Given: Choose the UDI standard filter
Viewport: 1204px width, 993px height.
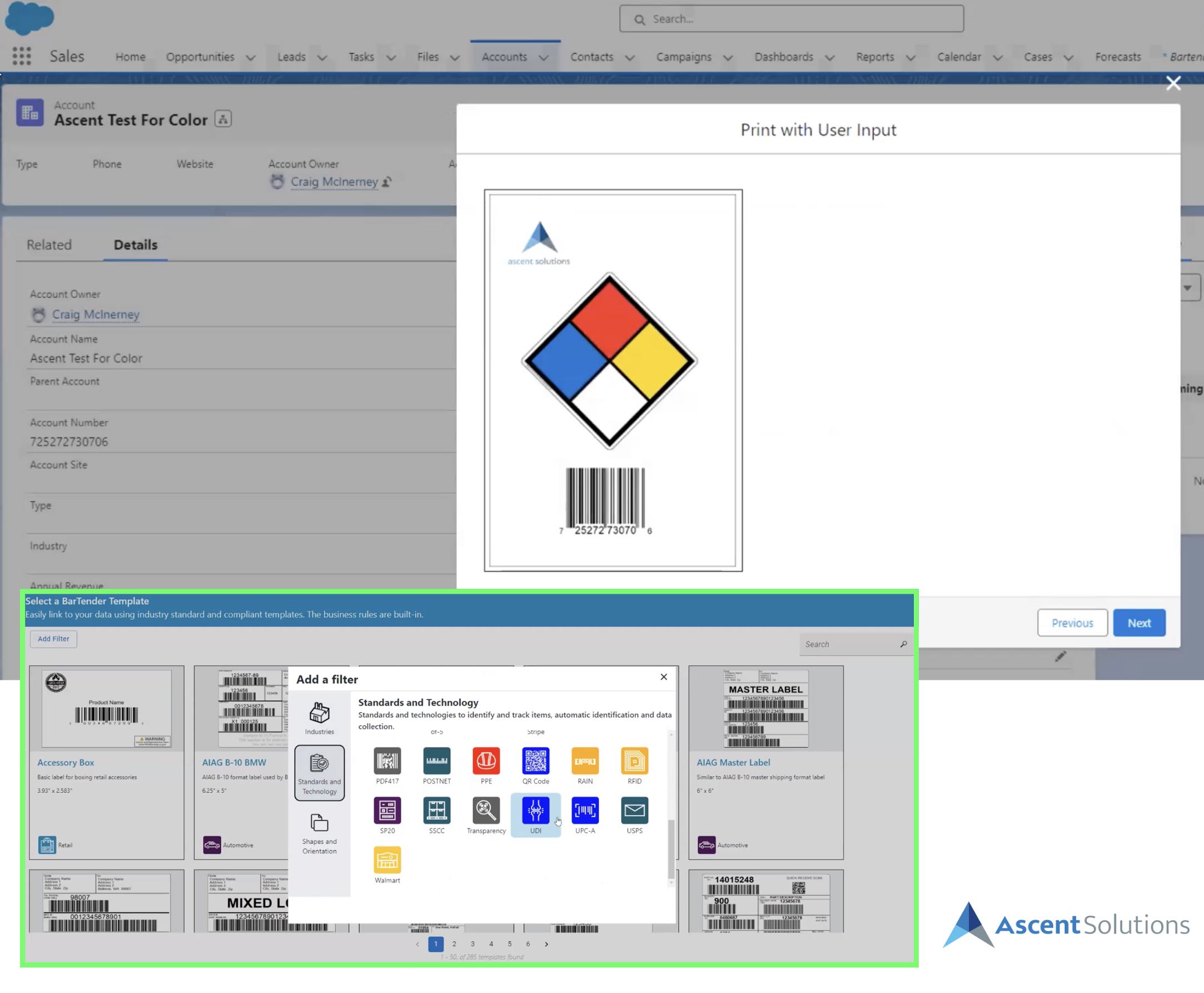Looking at the screenshot, I should (x=535, y=811).
